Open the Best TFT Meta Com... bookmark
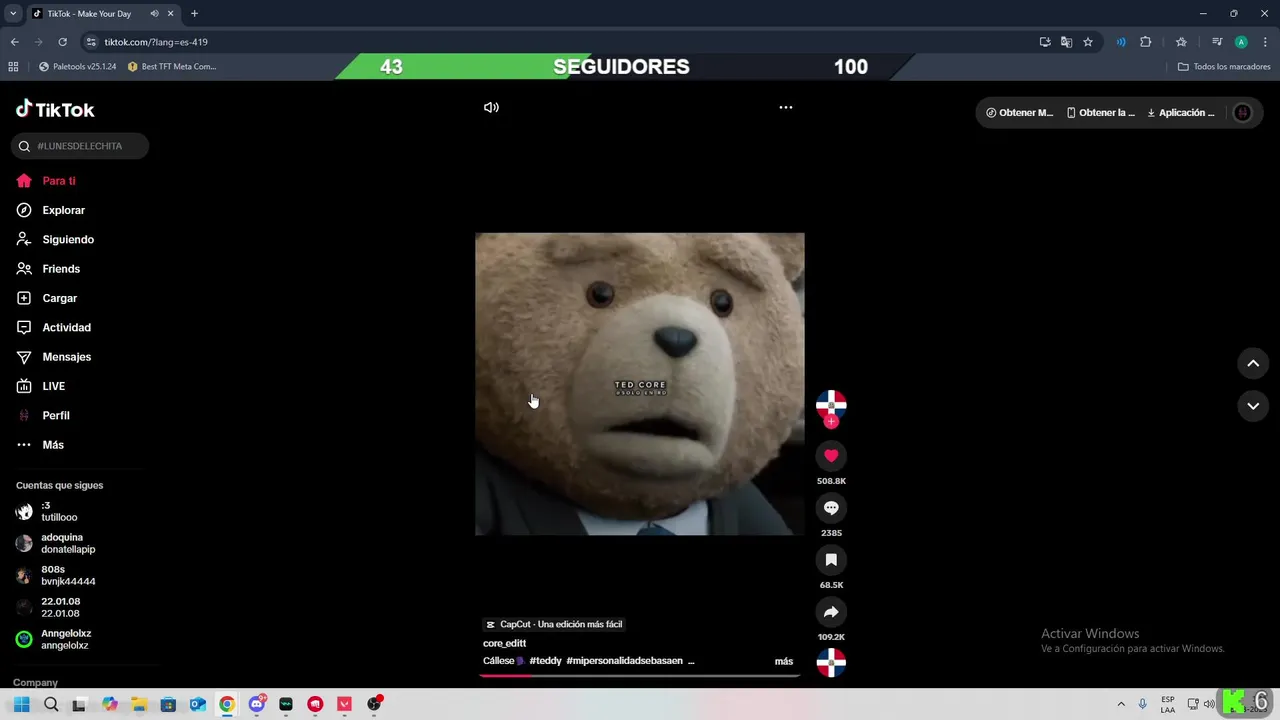 (x=172, y=67)
